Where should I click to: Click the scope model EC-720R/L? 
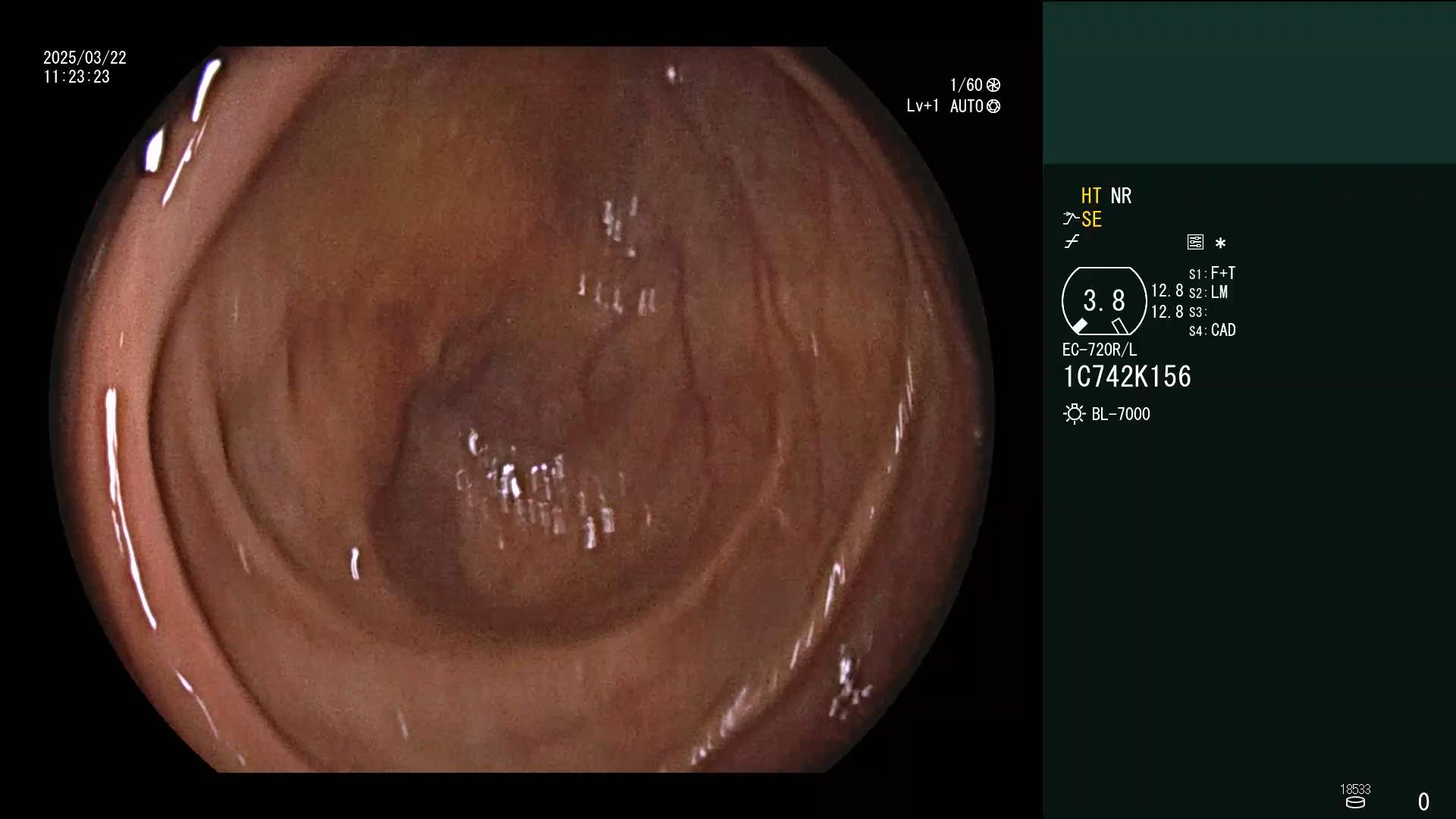point(1100,350)
